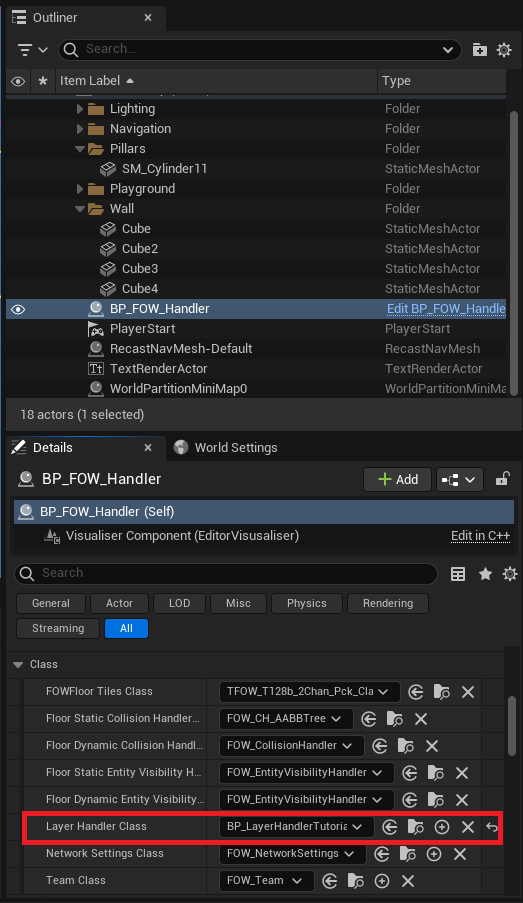
Task: Create new folder in Outliner
Action: (x=479, y=50)
